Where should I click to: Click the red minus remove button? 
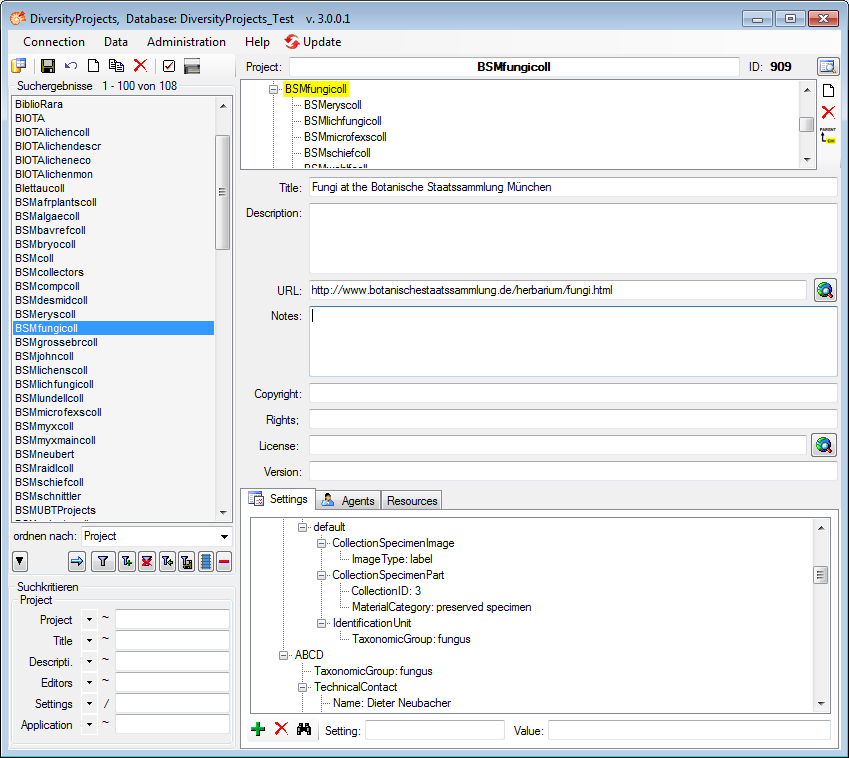tap(224, 561)
